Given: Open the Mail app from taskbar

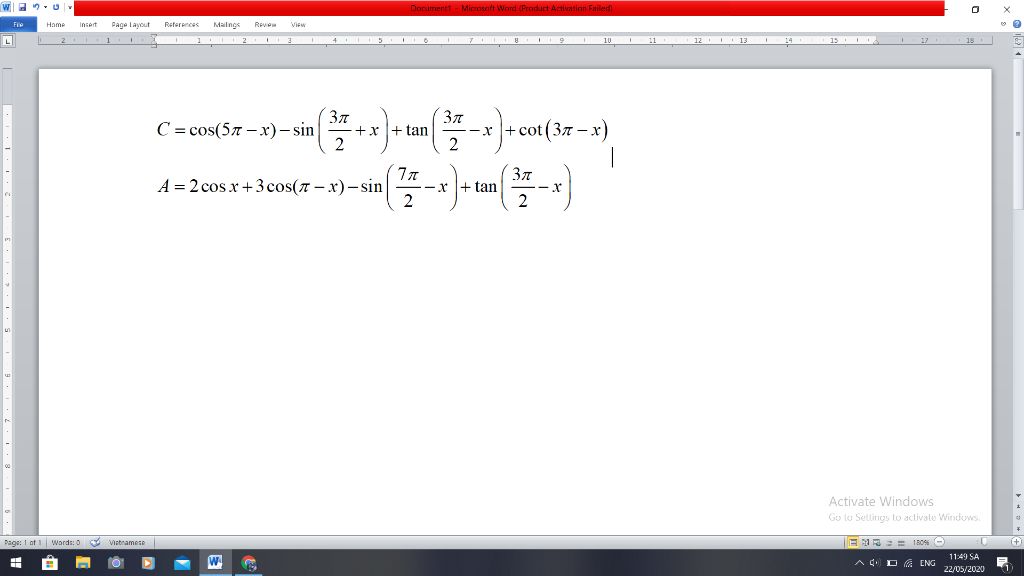Looking at the screenshot, I should click(x=182, y=563).
